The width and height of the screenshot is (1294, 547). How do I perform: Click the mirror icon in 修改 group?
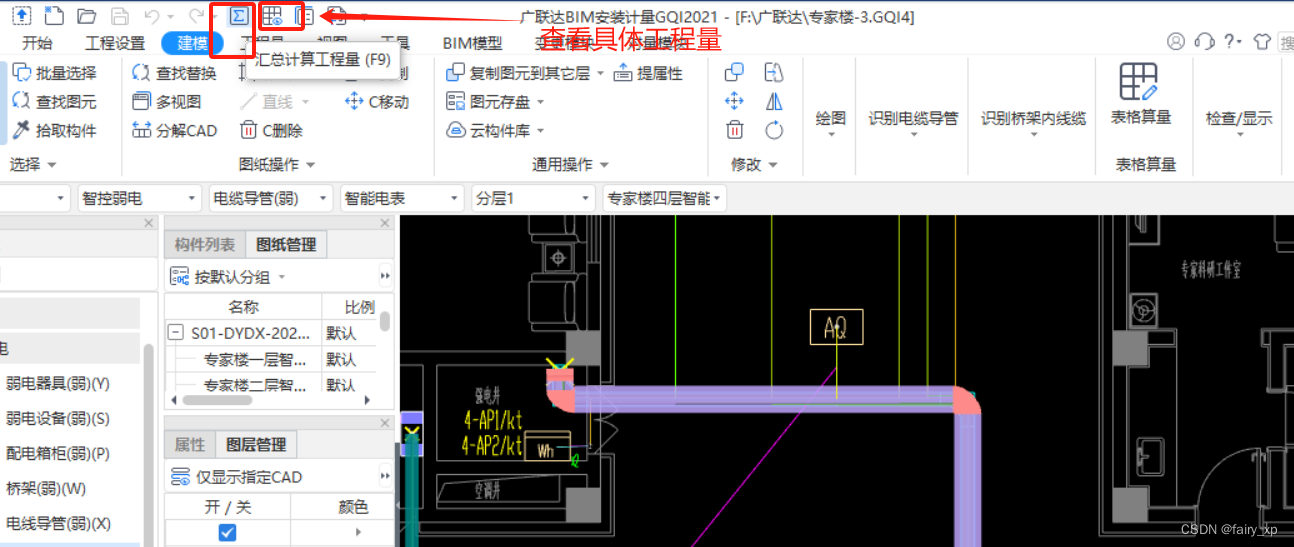click(x=774, y=101)
